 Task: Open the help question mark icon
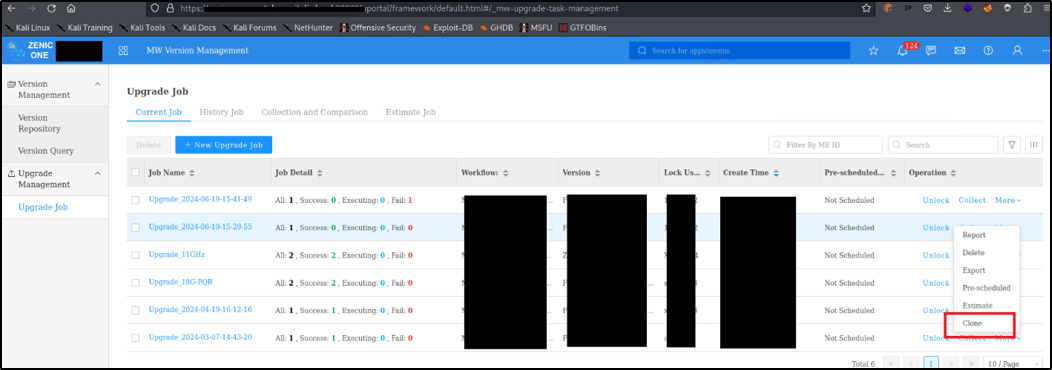tap(988, 50)
